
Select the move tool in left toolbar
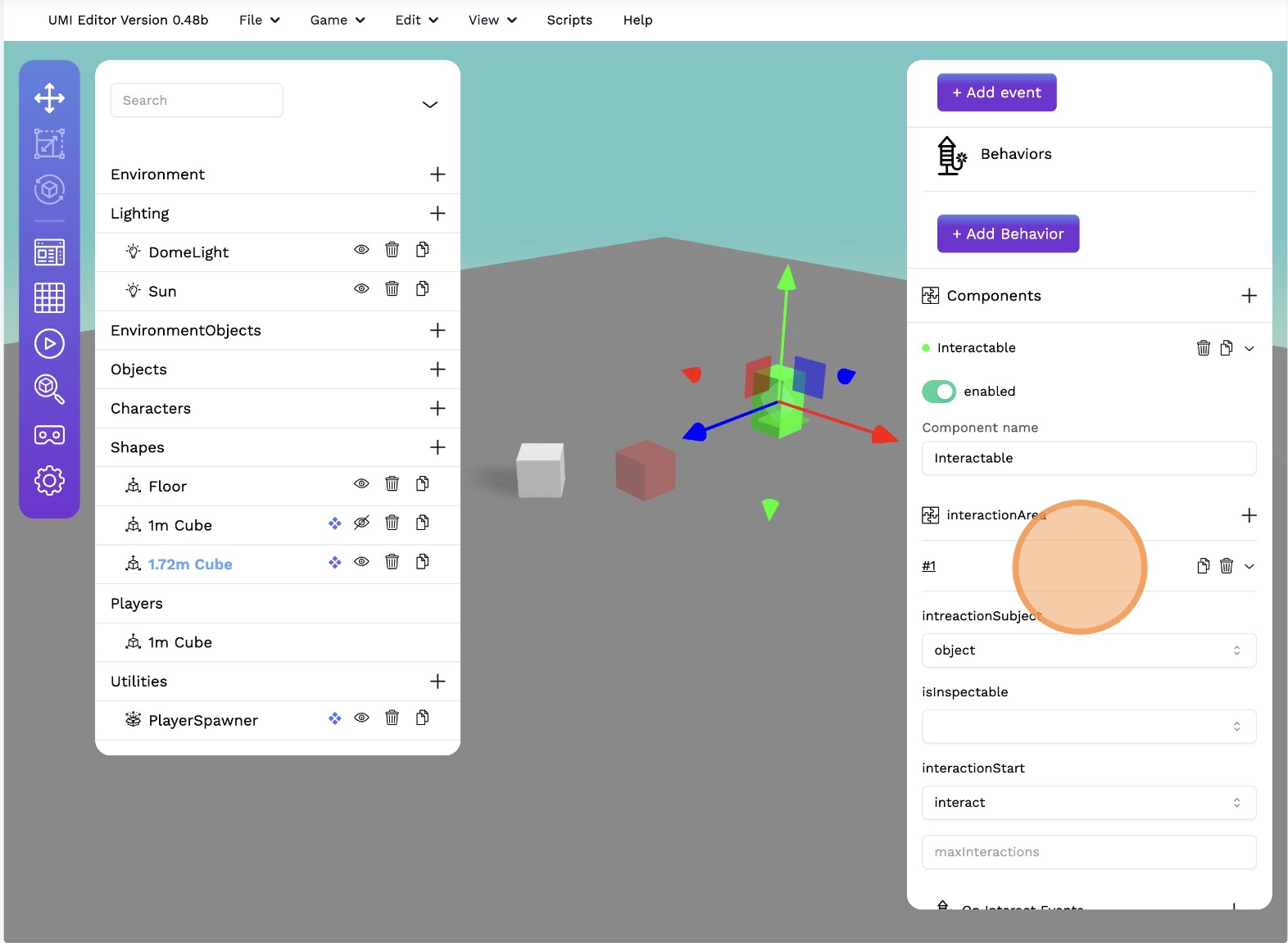pyautogui.click(x=49, y=98)
